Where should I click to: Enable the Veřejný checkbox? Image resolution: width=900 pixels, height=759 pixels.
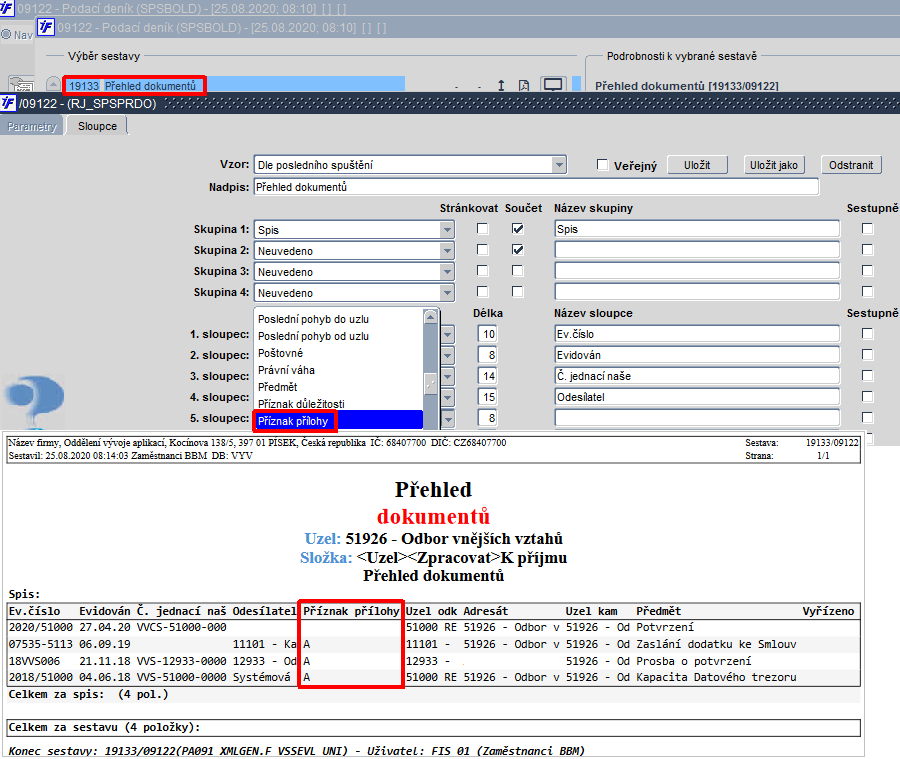click(x=602, y=165)
